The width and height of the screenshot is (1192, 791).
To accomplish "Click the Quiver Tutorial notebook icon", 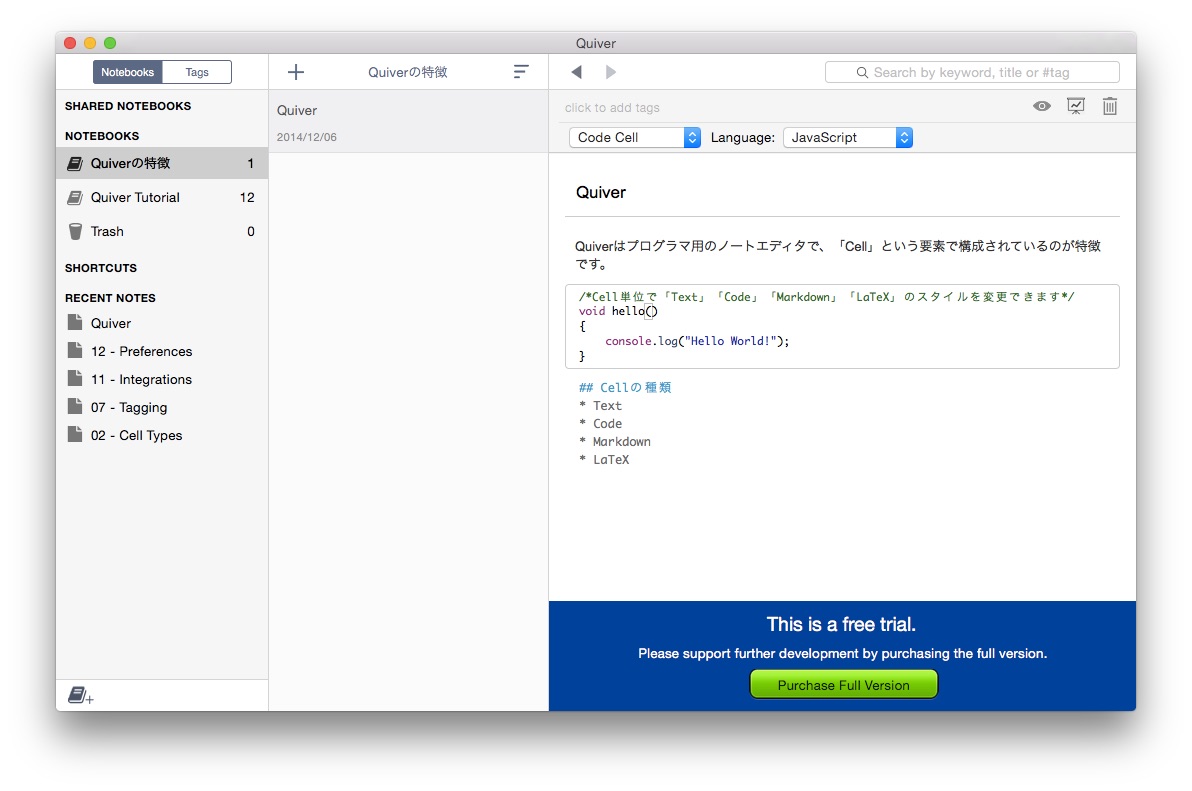I will point(74,198).
